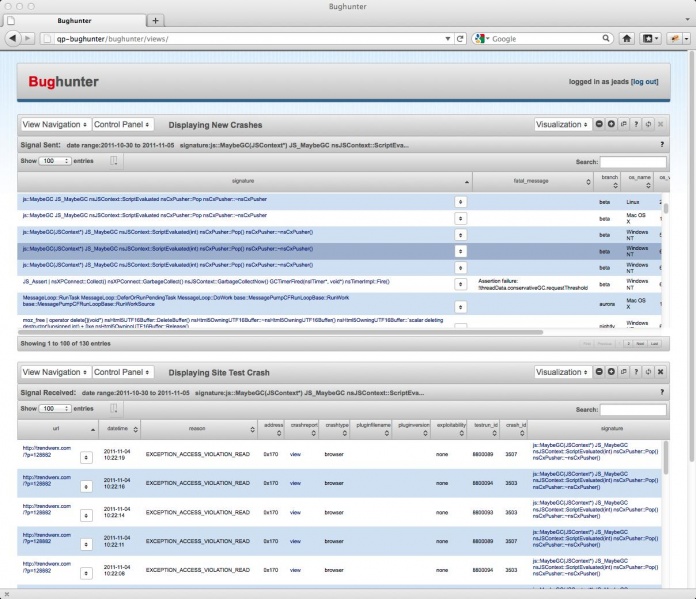Sort by crash_id column header

pyautogui.click(x=514, y=429)
